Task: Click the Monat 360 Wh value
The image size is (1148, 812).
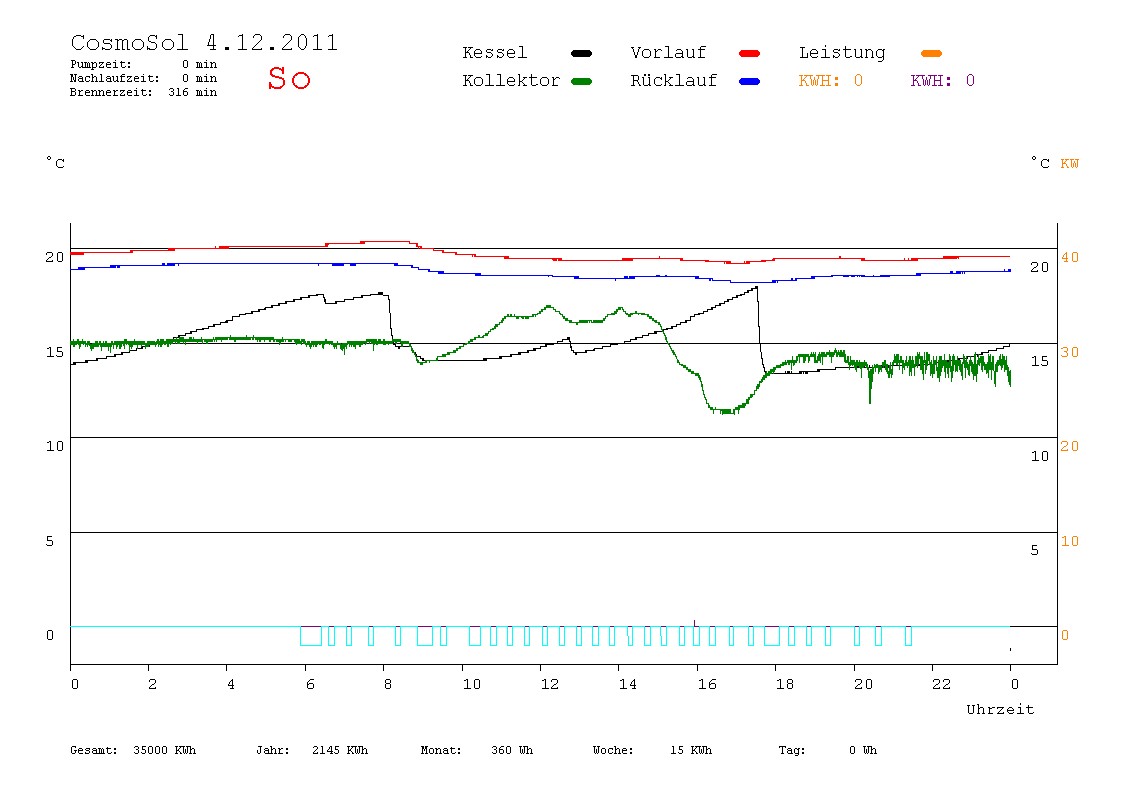Action: click(x=512, y=750)
